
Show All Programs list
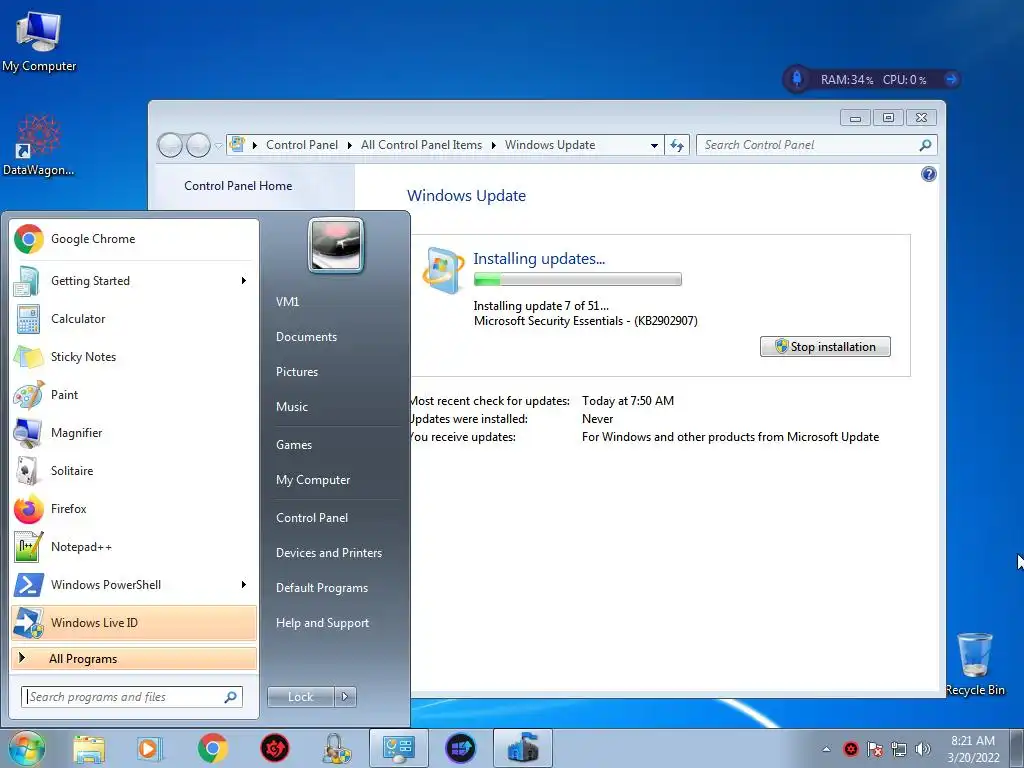pos(134,658)
